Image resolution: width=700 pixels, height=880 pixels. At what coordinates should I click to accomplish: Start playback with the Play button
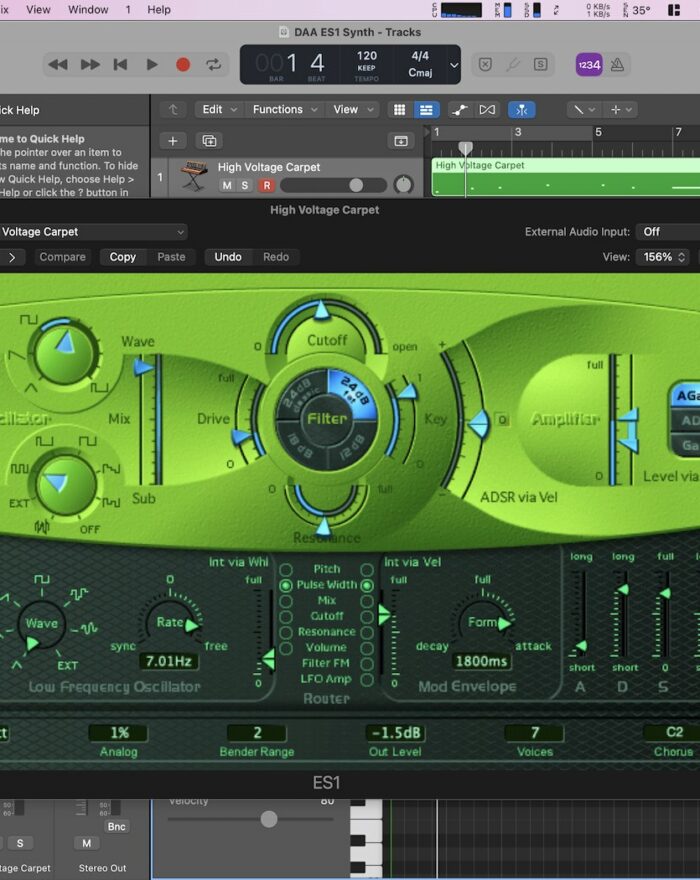tap(152, 65)
